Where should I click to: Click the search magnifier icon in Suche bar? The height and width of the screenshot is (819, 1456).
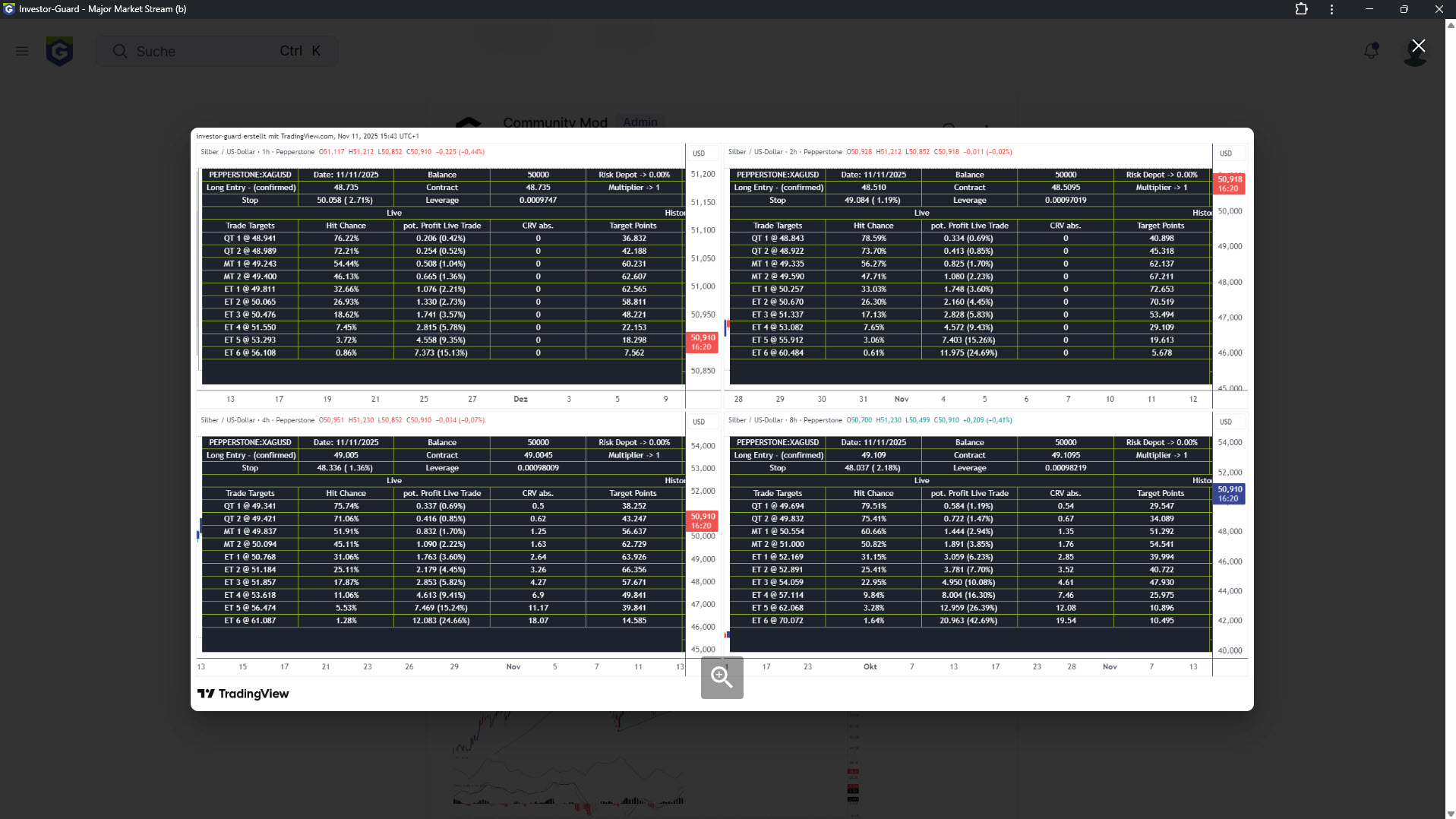pos(120,51)
